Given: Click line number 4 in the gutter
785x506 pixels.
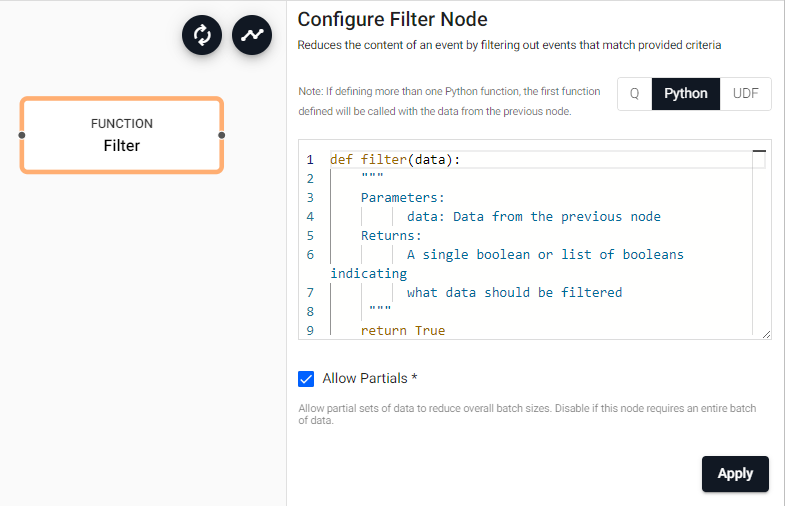Looking at the screenshot, I should (x=310, y=217).
